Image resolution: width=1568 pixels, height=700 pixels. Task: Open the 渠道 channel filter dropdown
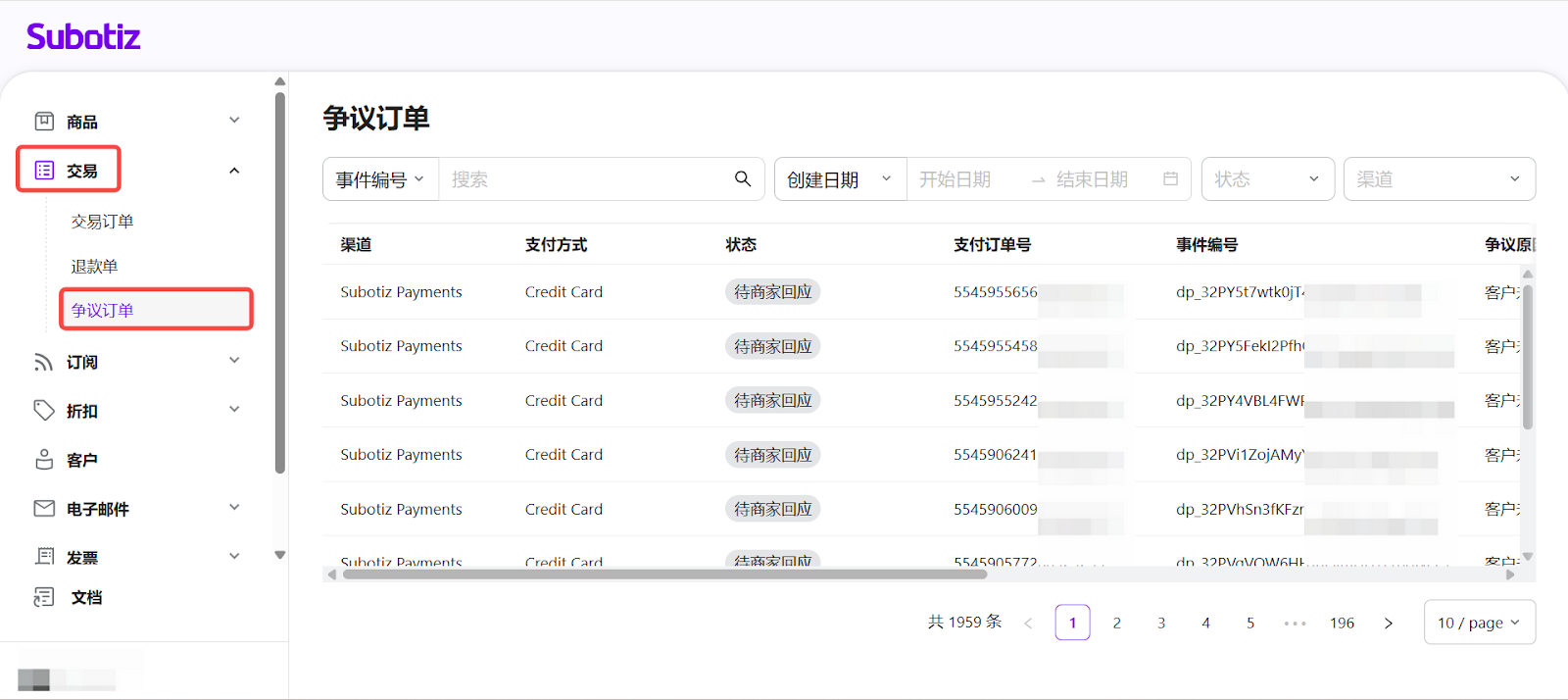[1438, 179]
